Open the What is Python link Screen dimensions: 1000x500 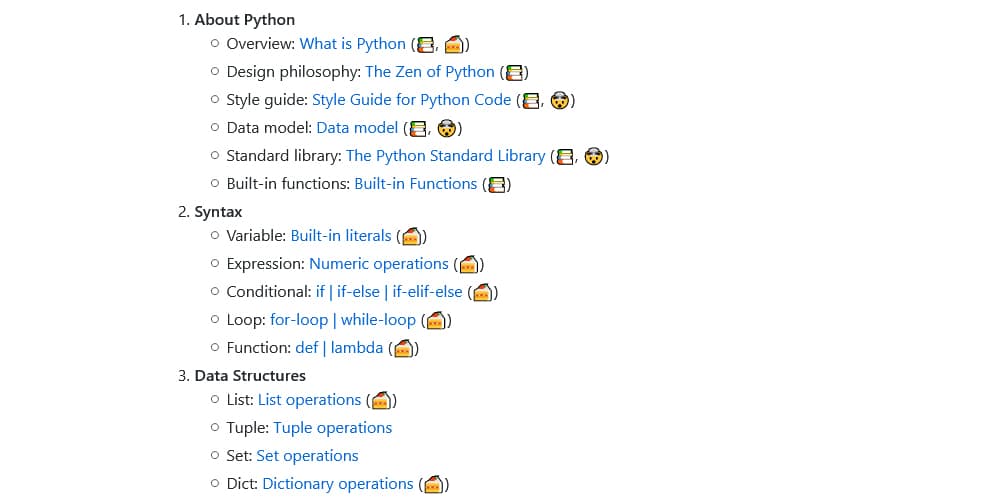click(353, 44)
